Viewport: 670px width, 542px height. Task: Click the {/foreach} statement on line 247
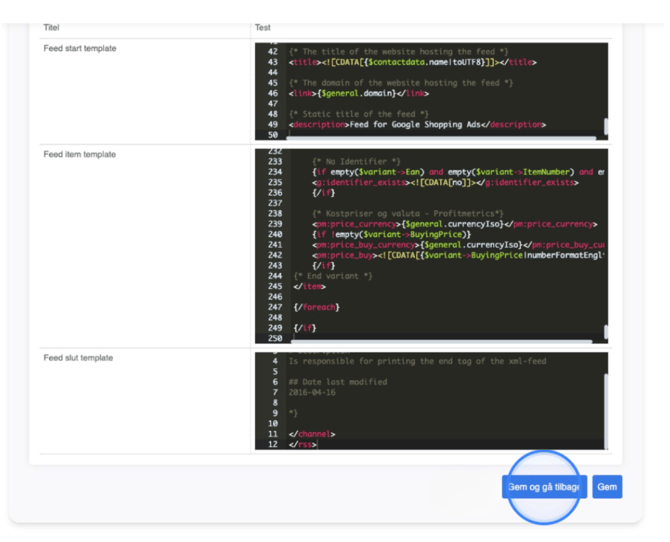click(317, 307)
